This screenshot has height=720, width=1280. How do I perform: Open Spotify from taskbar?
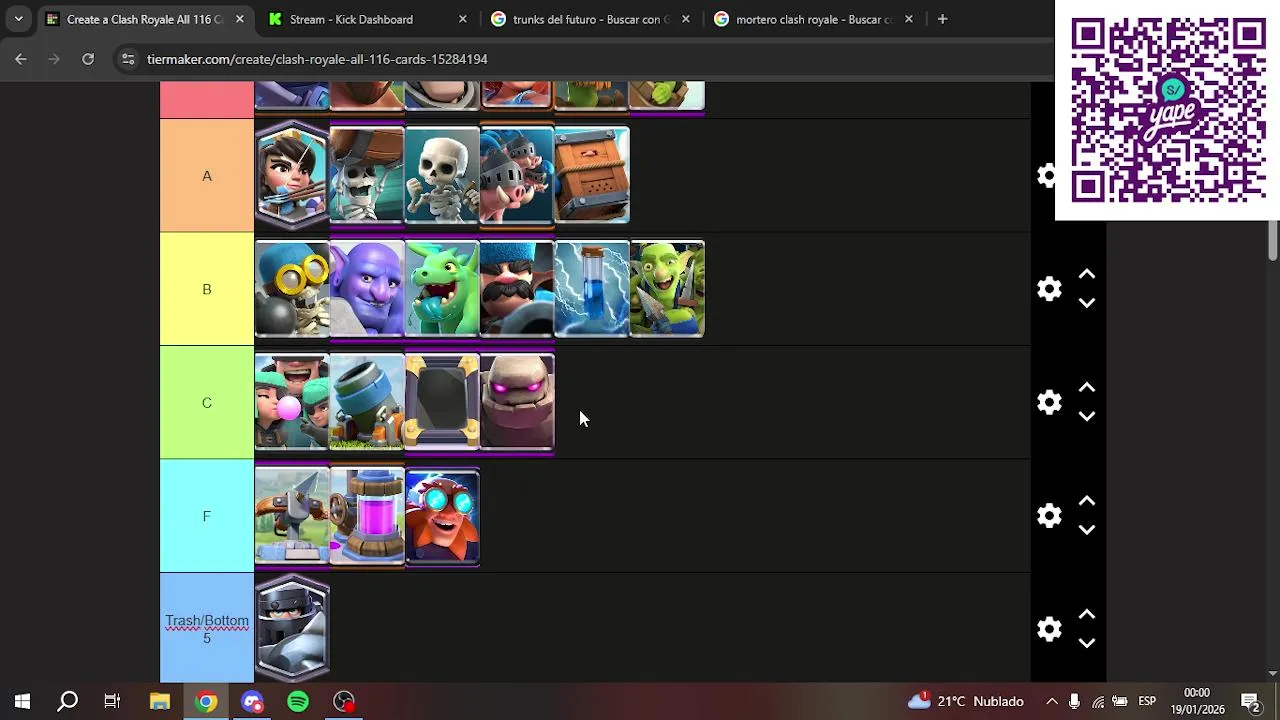click(x=298, y=701)
